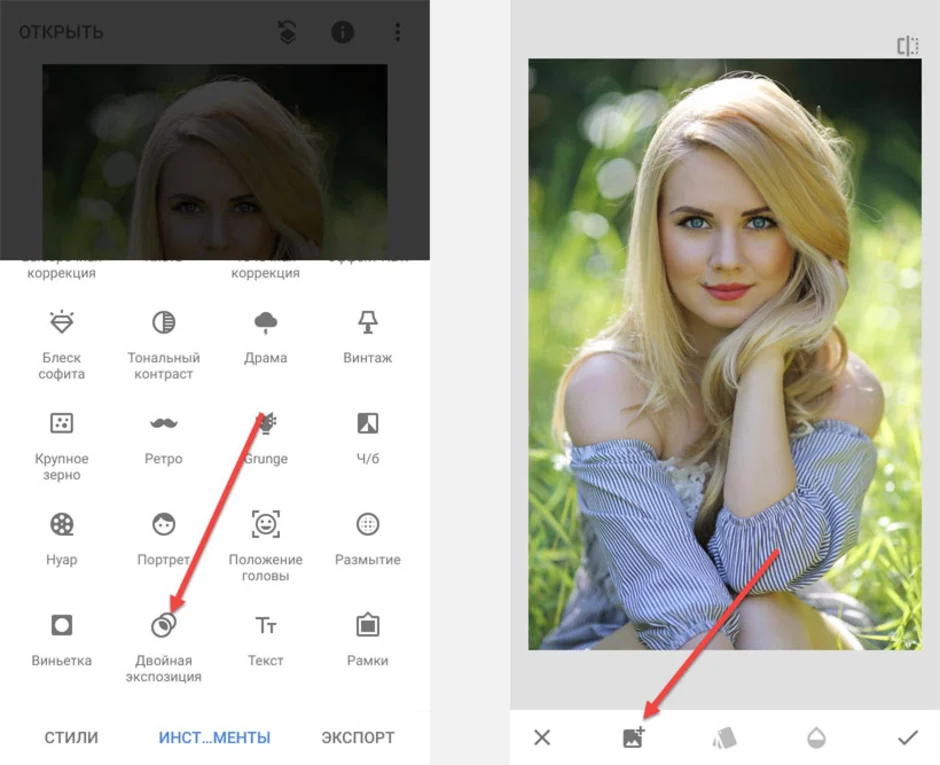Pick the Ретро mustache icon

164,423
